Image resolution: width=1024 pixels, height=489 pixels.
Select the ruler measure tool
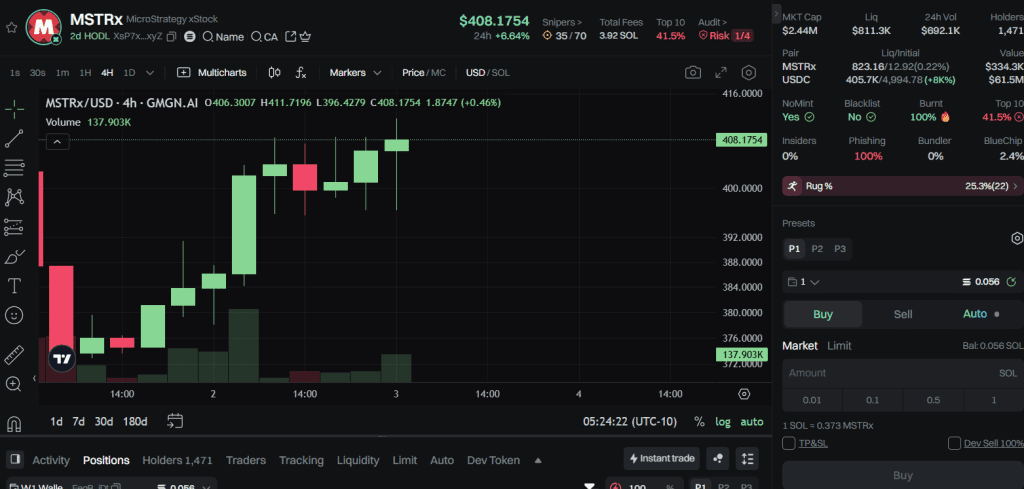coord(14,355)
